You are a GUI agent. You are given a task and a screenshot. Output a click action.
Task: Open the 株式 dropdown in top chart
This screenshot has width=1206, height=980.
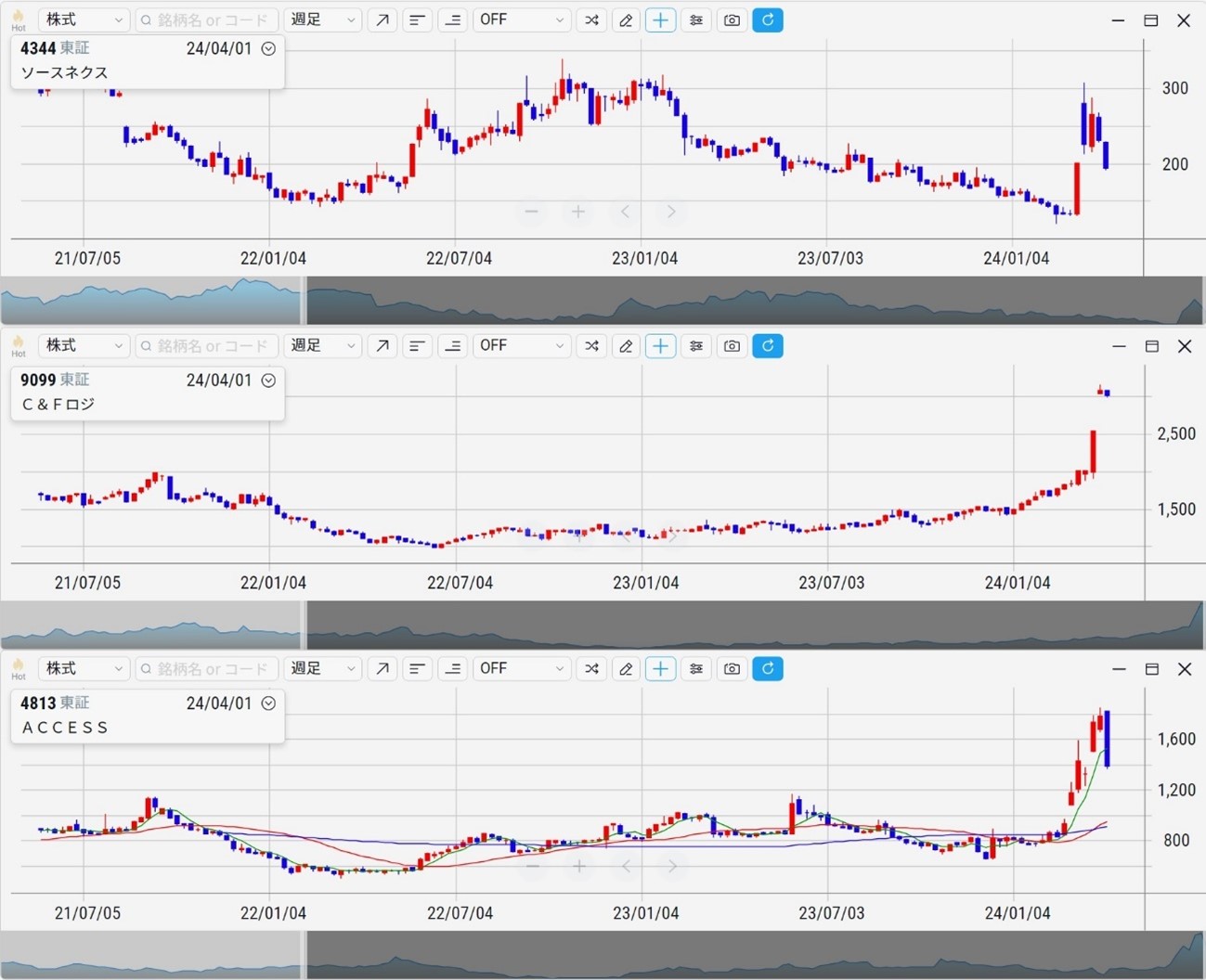click(84, 20)
